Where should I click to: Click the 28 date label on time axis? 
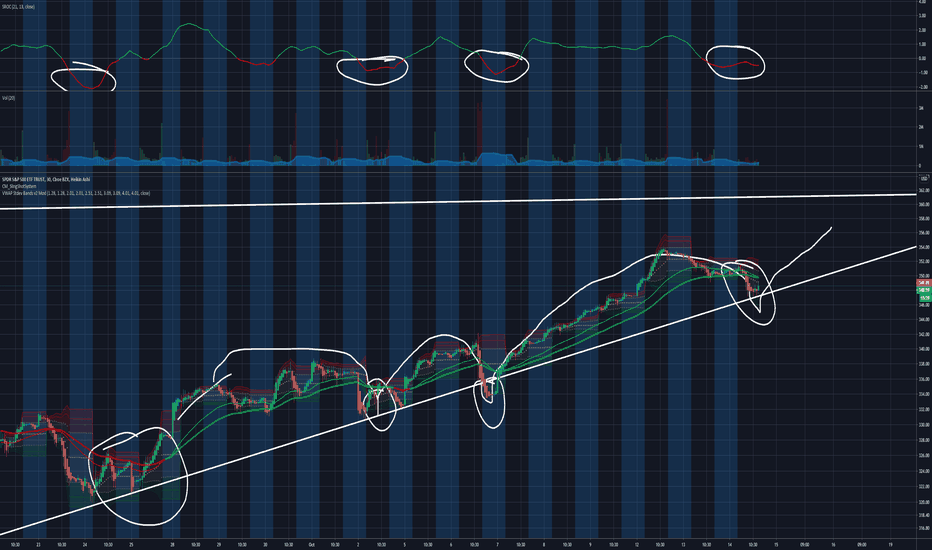(172, 544)
